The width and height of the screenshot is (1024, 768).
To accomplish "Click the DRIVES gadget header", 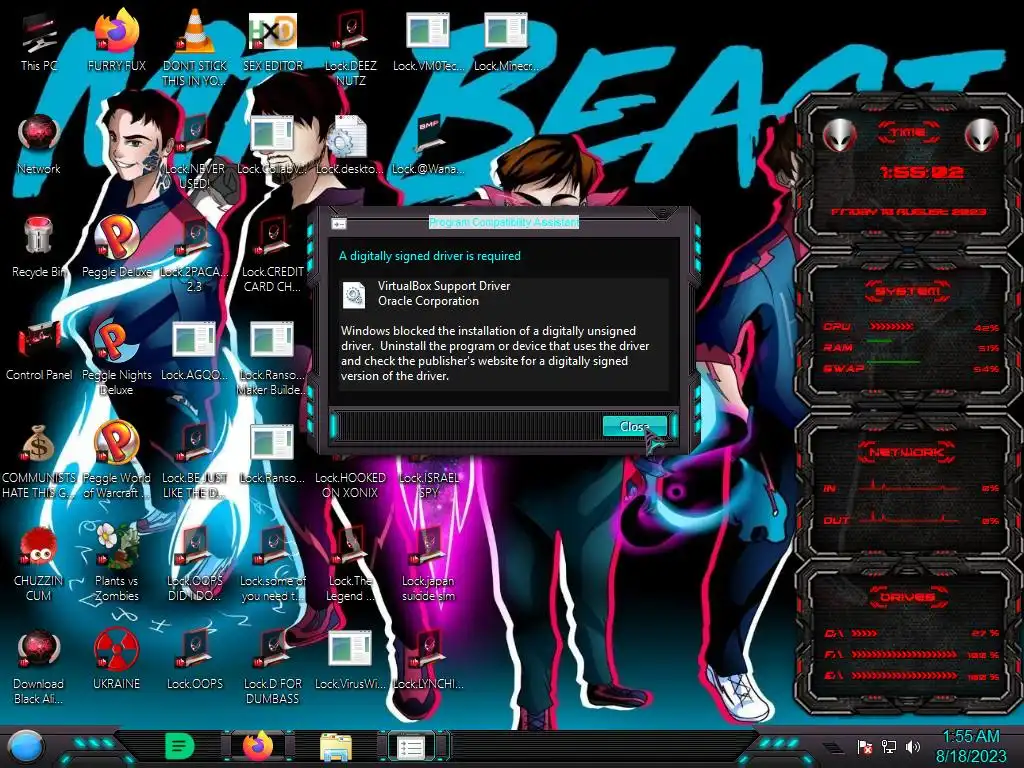I will coord(908,597).
